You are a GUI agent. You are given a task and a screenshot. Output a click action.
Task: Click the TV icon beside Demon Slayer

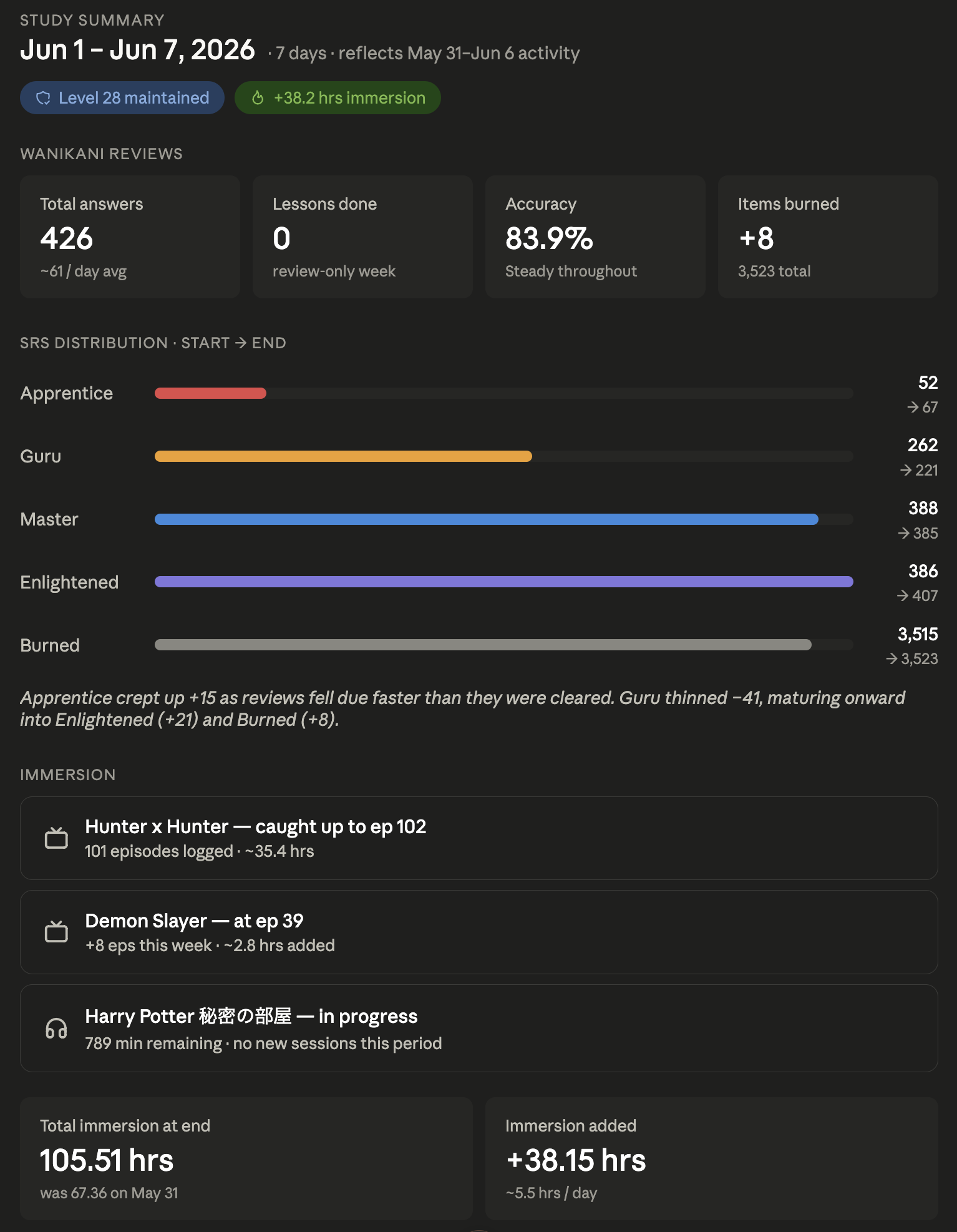(56, 932)
